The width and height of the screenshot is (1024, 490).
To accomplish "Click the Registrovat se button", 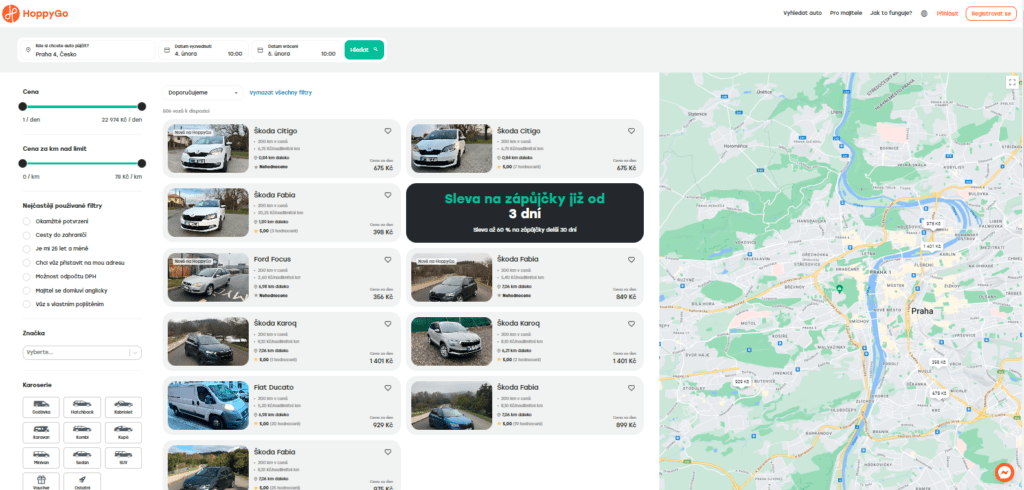I will (991, 13).
